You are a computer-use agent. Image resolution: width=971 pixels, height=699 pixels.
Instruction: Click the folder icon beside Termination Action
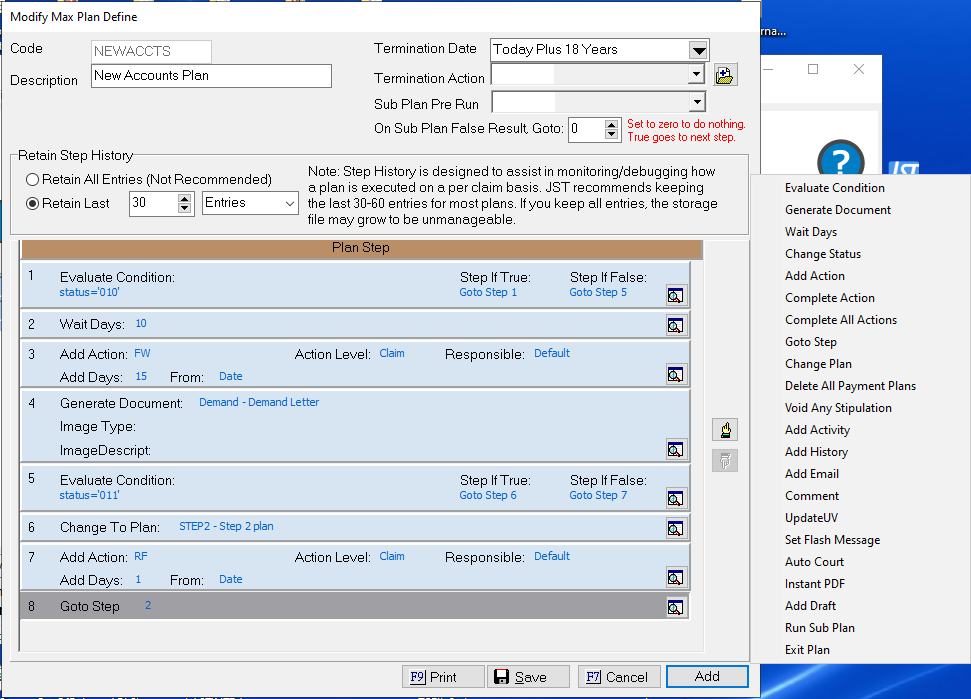coord(725,75)
